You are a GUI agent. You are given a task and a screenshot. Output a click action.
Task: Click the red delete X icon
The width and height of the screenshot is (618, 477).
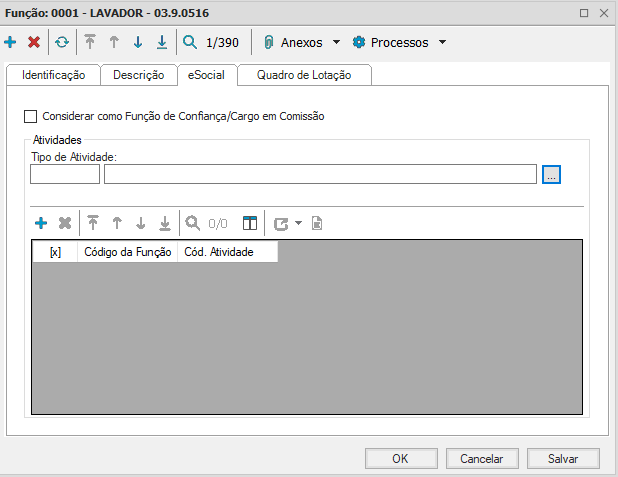[x=34, y=43]
